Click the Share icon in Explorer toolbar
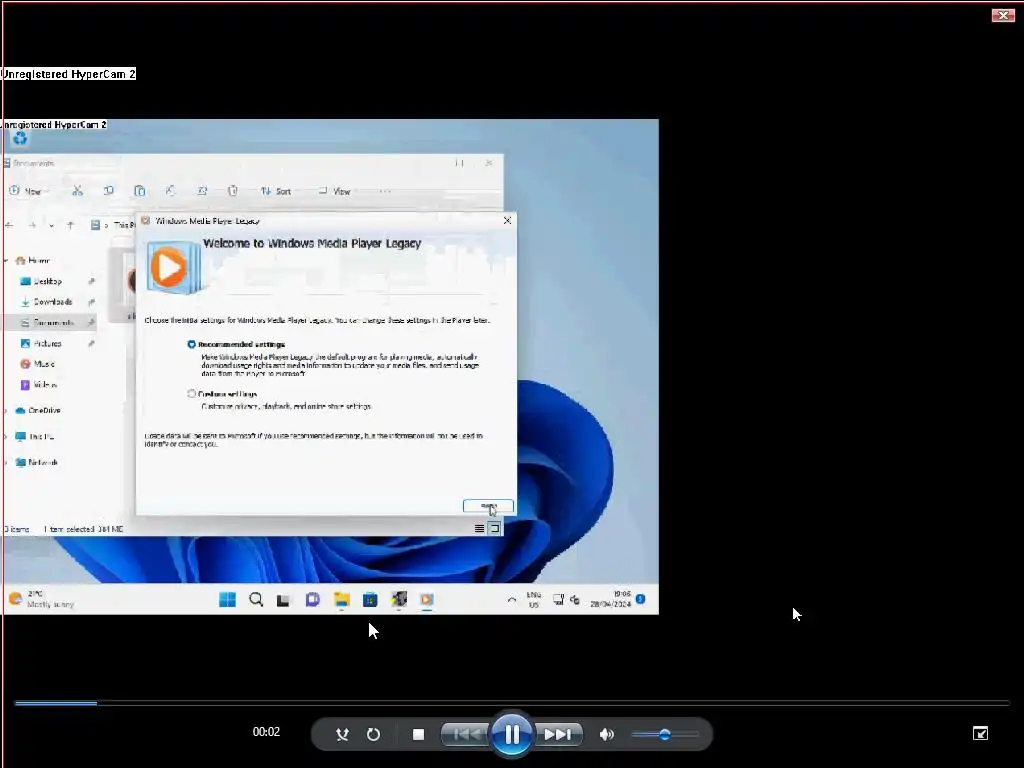 (x=202, y=191)
